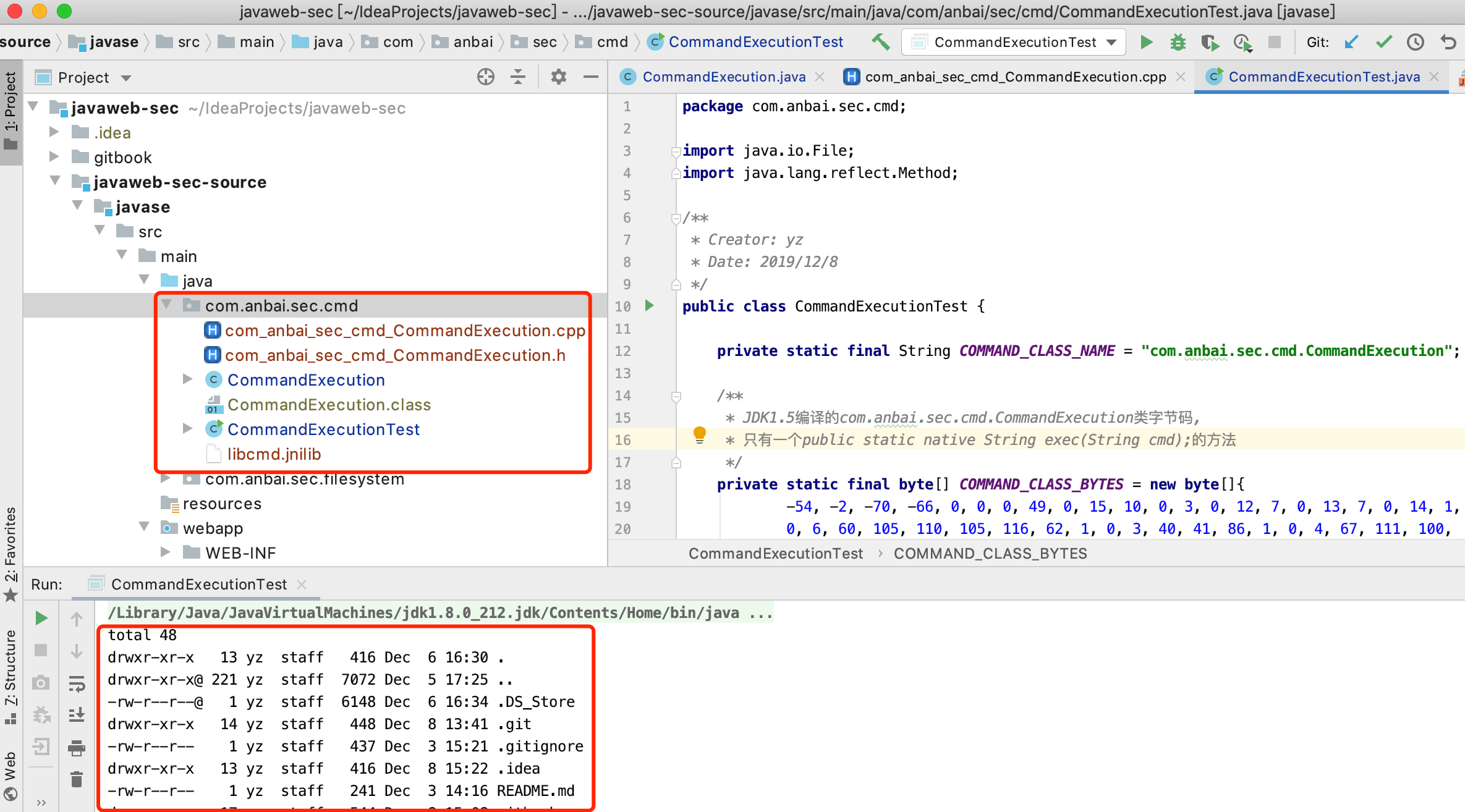The width and height of the screenshot is (1465, 812).
Task: Expand the gitbook folder
Action: [54, 157]
